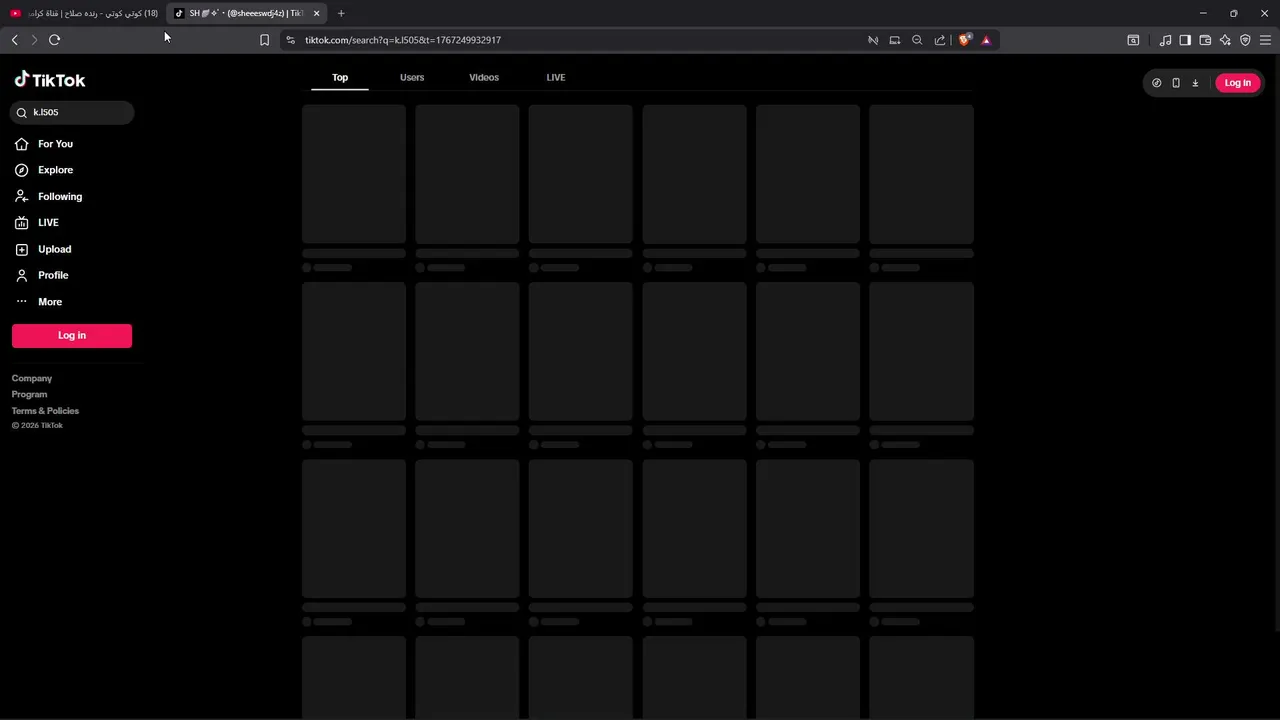Select the LIVE search results tab
This screenshot has width=1280, height=720.
[556, 77]
